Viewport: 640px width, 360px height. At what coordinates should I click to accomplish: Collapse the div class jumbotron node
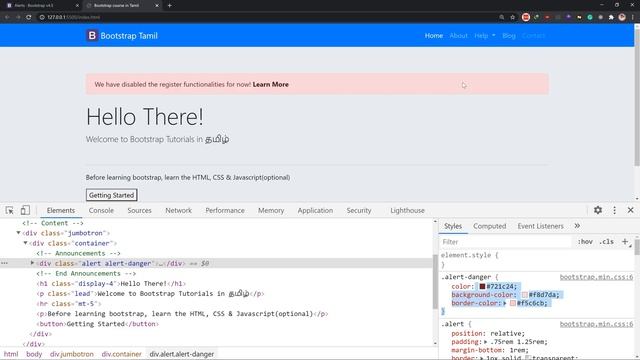point(18,233)
